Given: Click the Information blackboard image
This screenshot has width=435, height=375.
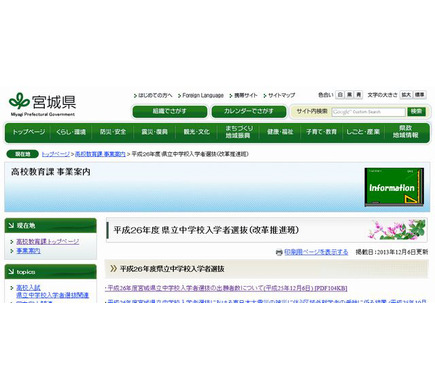Looking at the screenshot, I should 394,187.
